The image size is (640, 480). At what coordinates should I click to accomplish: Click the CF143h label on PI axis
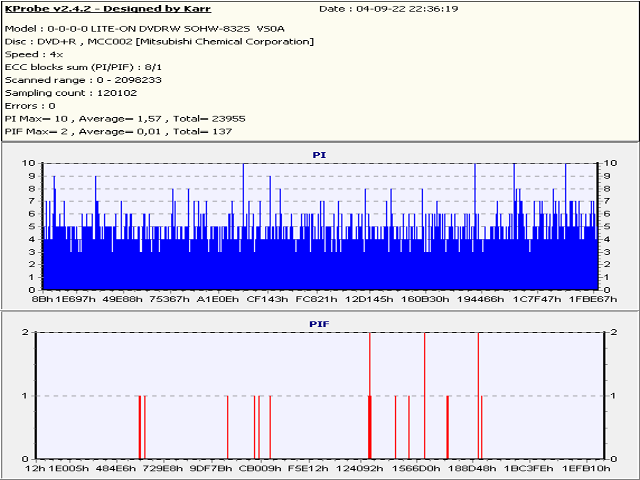tap(267, 299)
